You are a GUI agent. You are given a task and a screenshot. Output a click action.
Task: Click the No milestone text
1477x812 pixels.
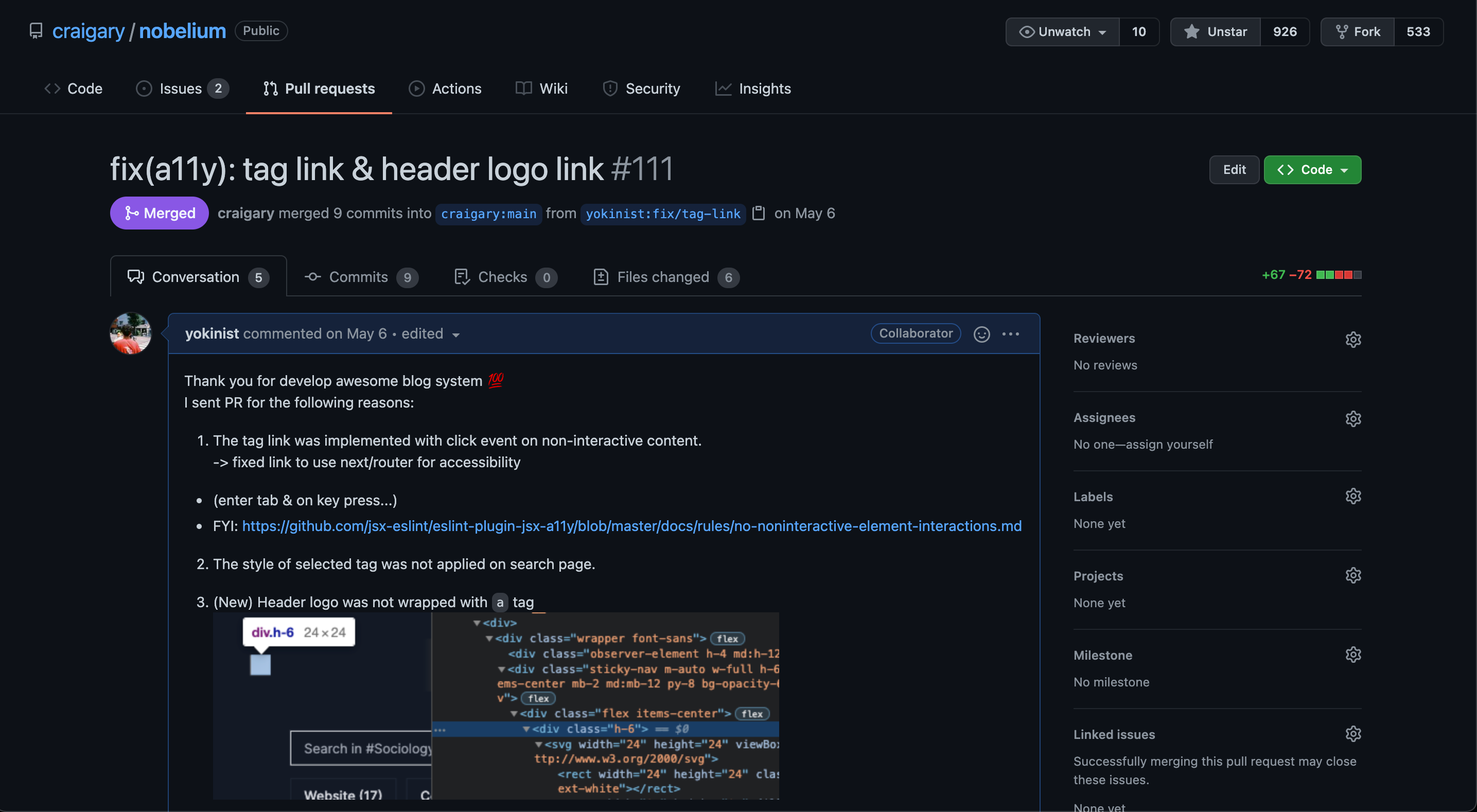pyautogui.click(x=1111, y=682)
